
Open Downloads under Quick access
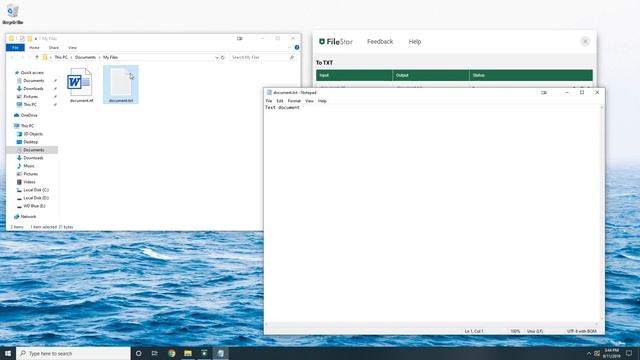coord(33,89)
